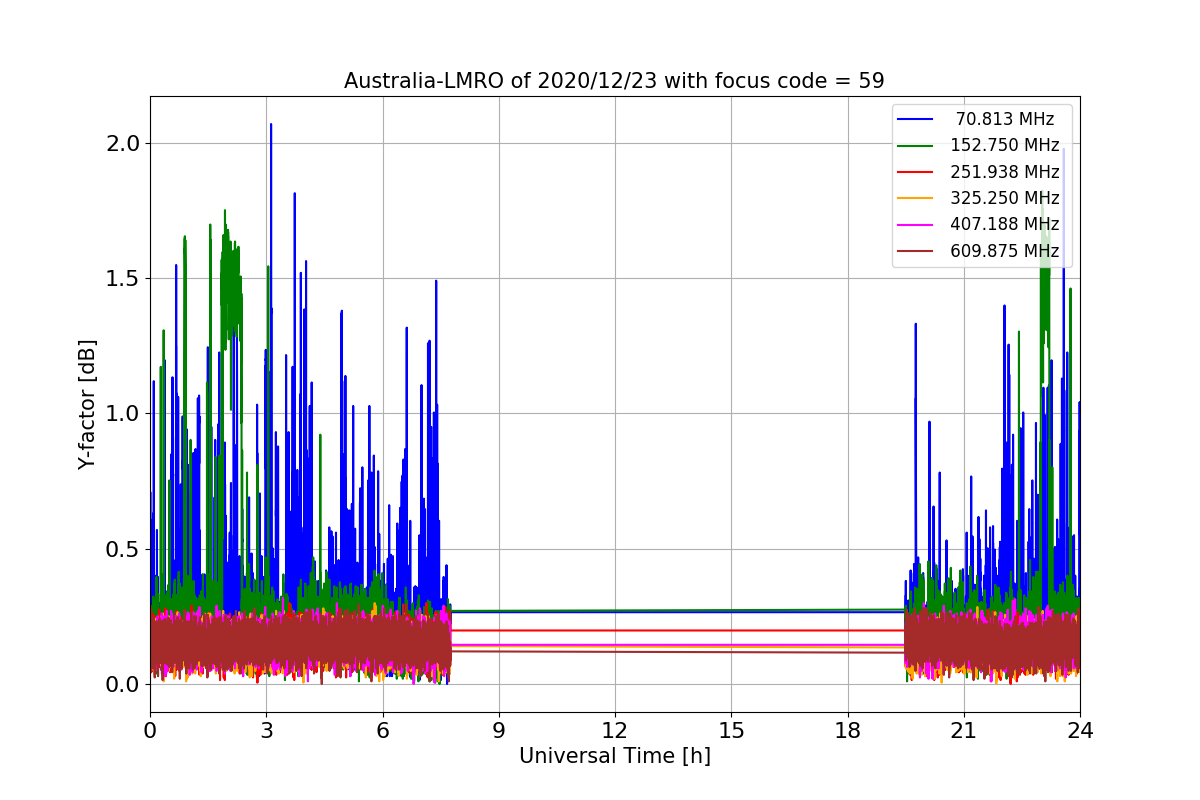
Task: Click the Universal Time [h] axis label
Action: point(614,757)
